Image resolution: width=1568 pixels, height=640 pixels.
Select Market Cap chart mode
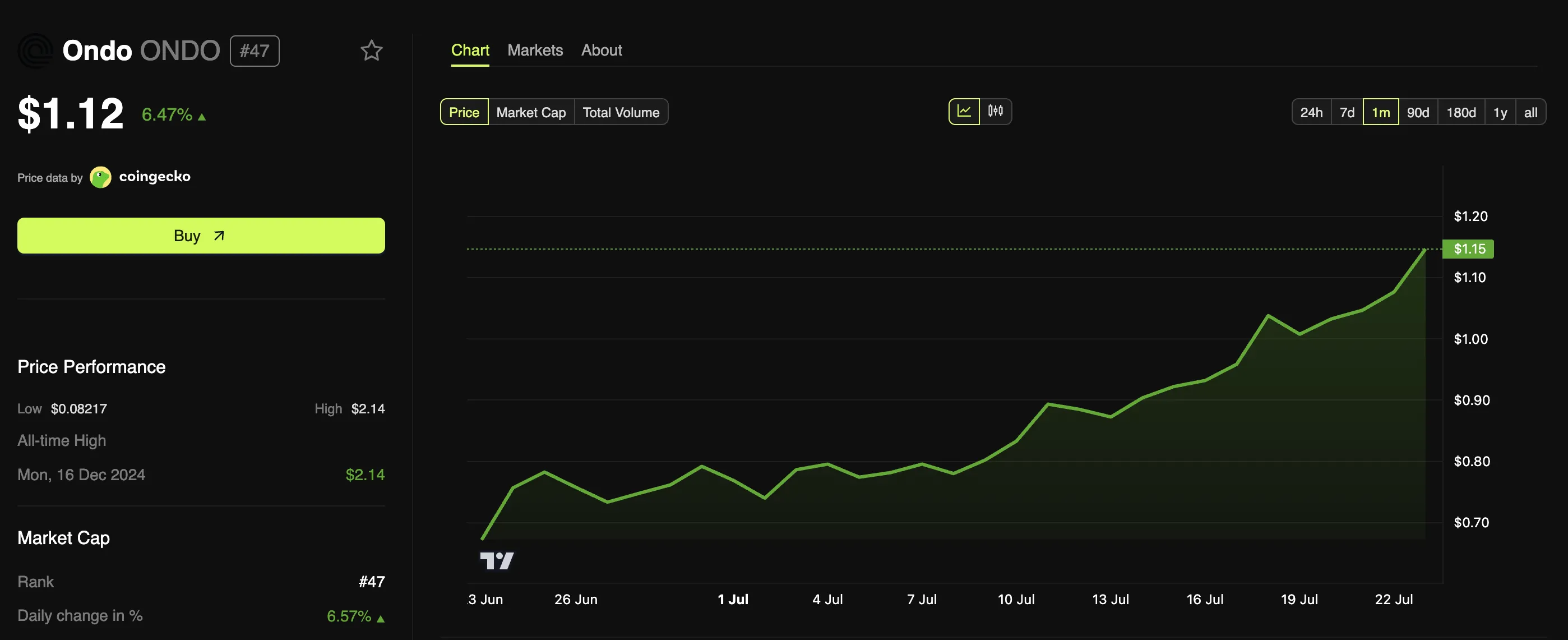coord(531,112)
